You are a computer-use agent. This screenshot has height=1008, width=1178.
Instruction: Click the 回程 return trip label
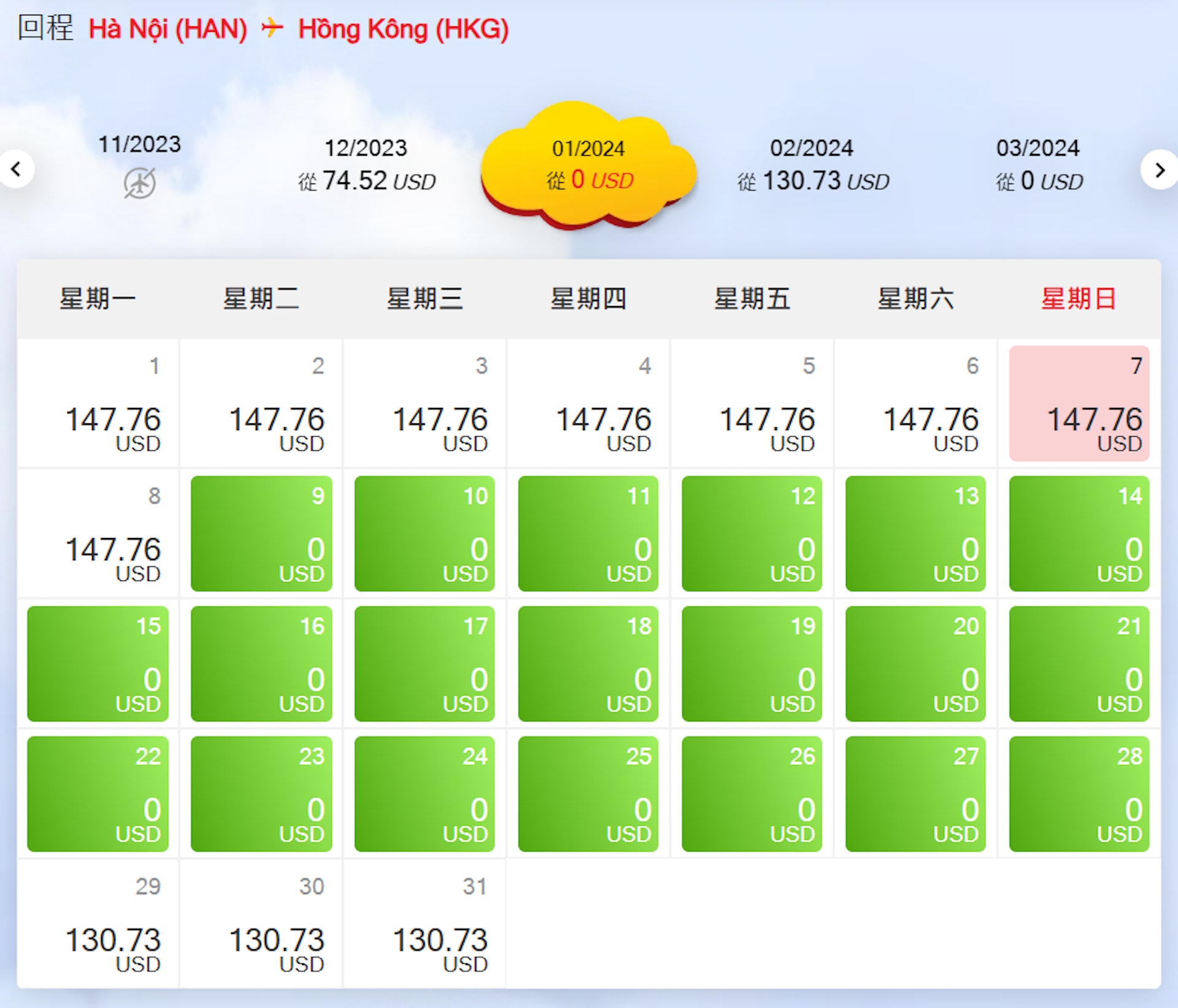(46, 28)
